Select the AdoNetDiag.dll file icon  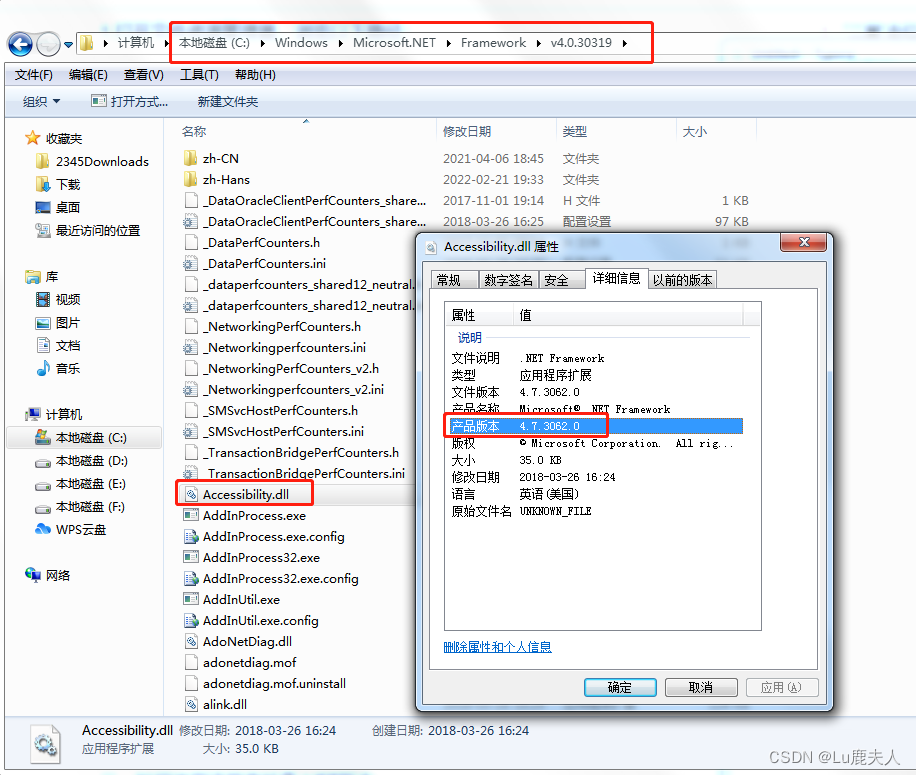[x=190, y=642]
